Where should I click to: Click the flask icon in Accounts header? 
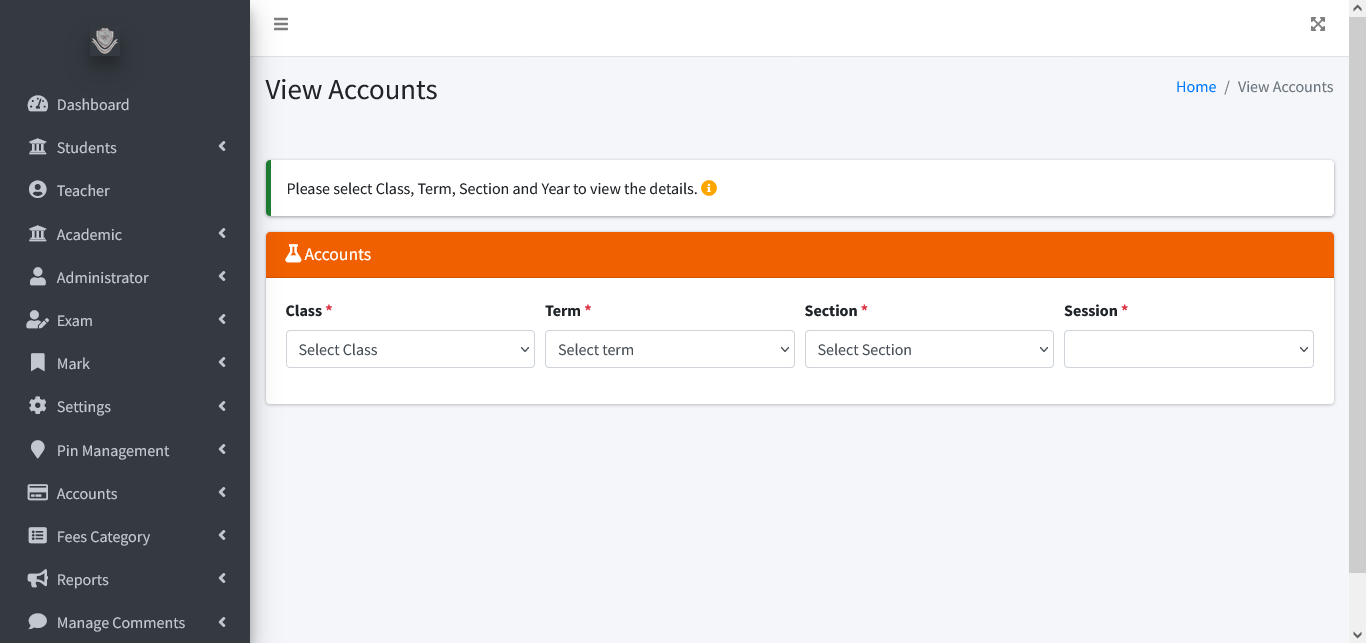coord(293,254)
